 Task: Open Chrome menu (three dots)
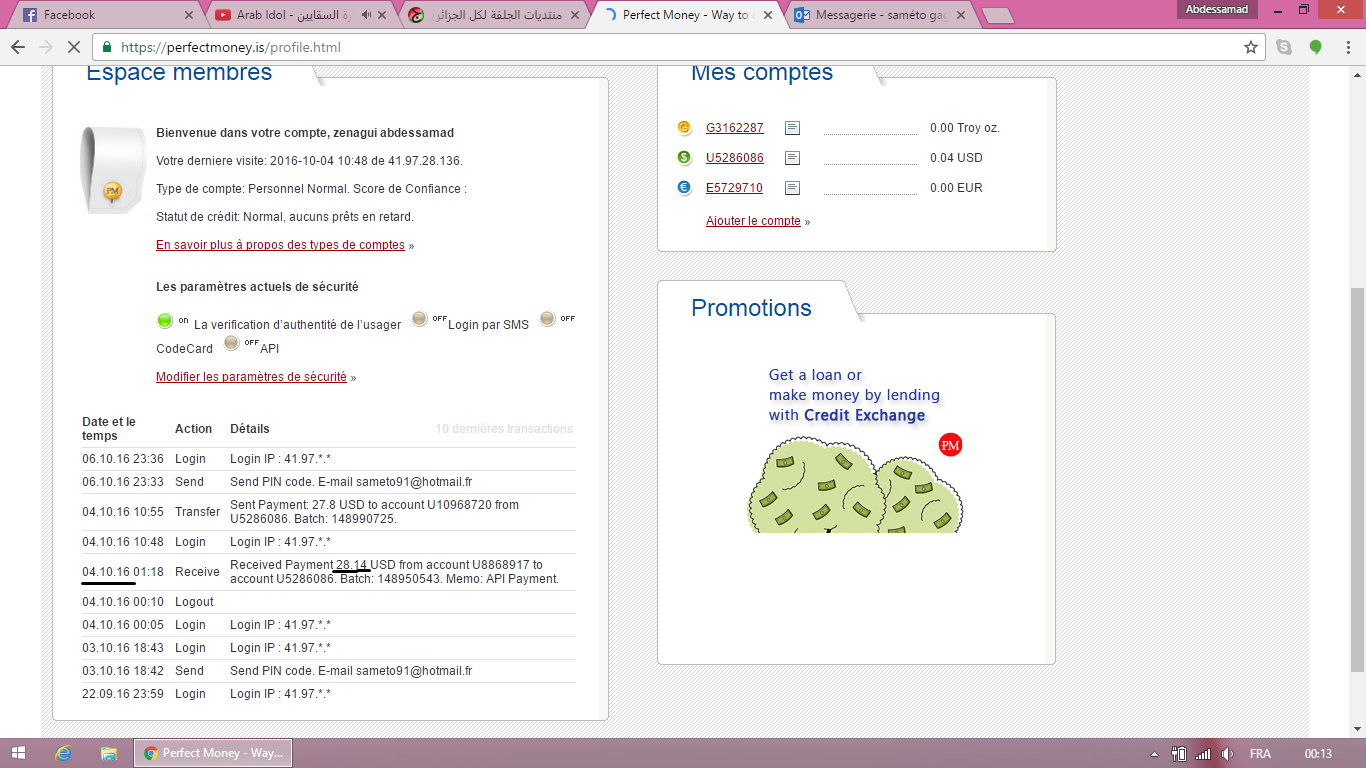(x=1347, y=47)
